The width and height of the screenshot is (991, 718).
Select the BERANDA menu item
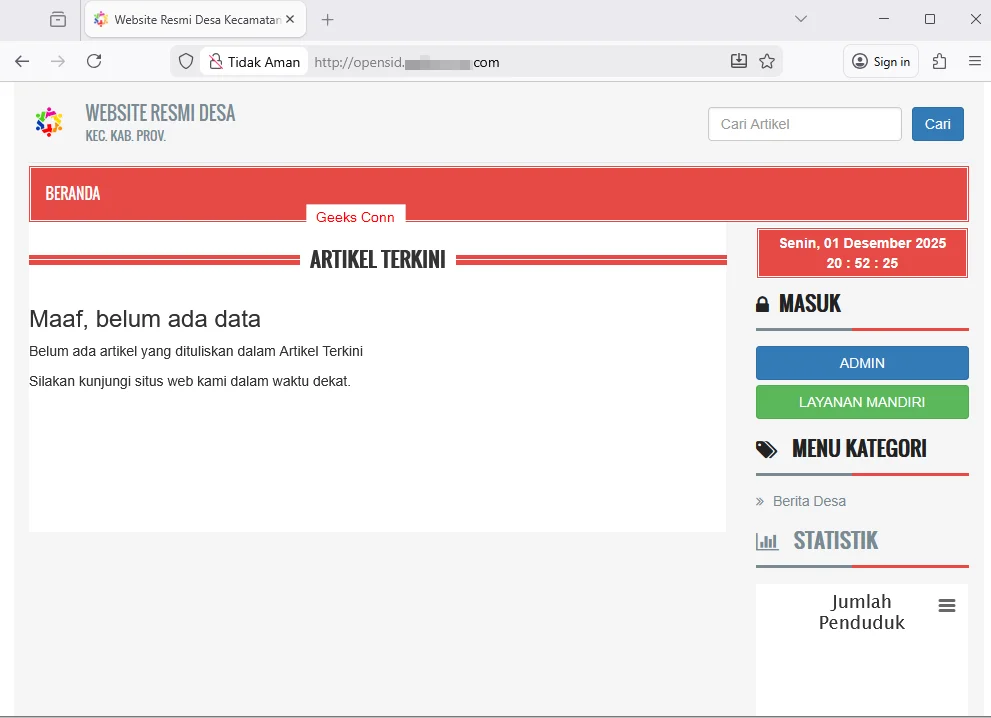point(72,193)
